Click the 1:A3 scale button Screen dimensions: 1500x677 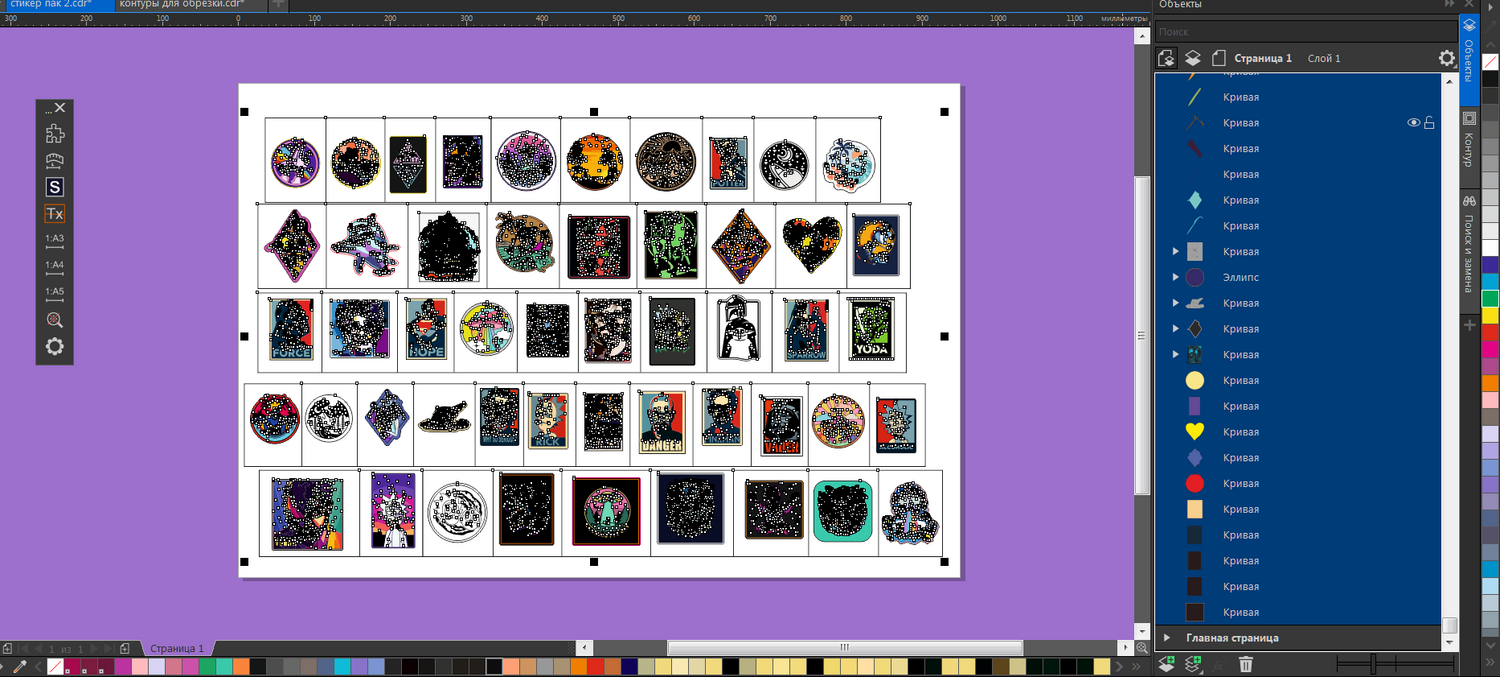point(55,240)
